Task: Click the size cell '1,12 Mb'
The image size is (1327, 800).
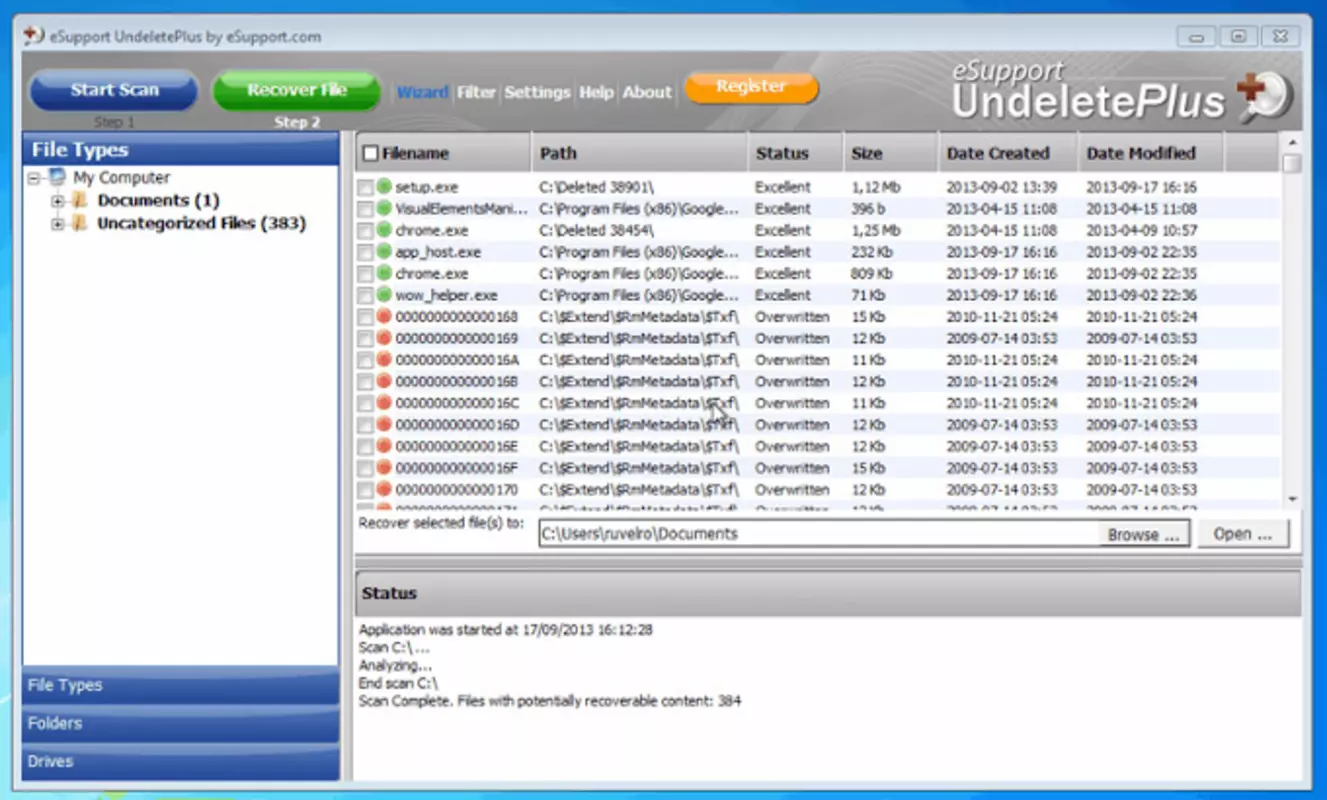Action: 876,187
